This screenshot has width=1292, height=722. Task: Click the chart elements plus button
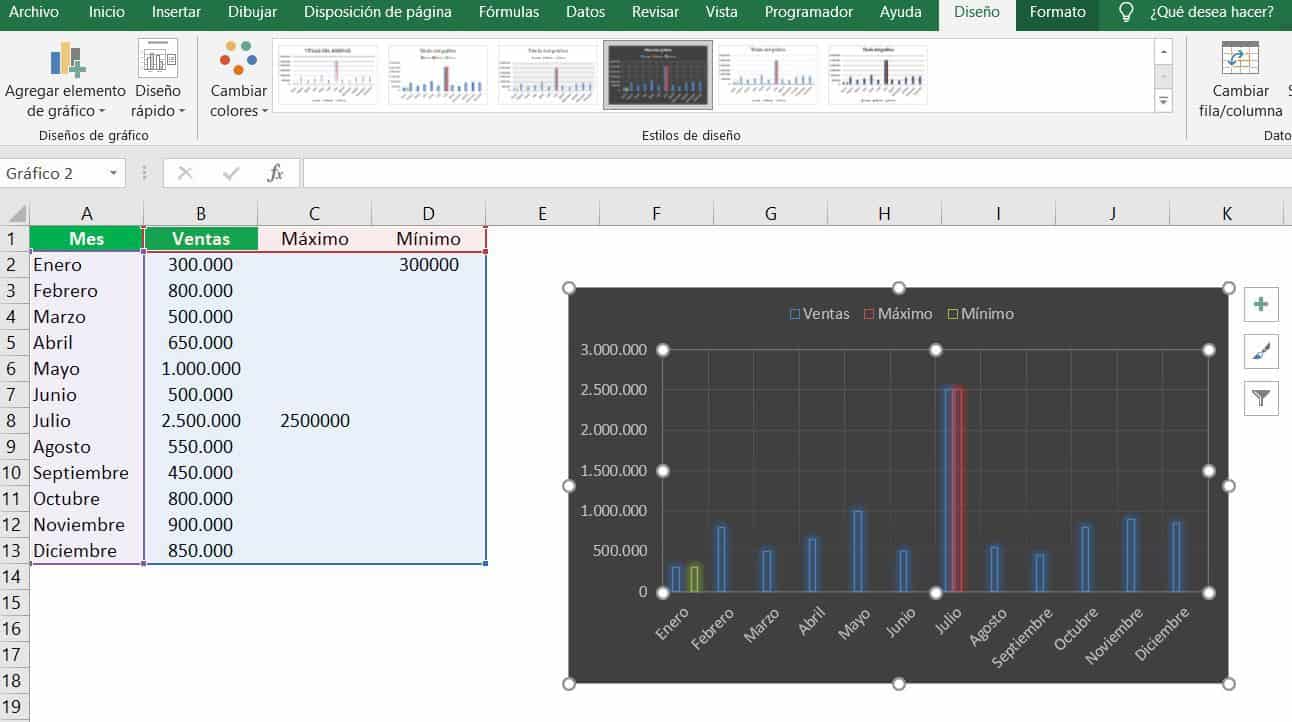pos(1261,304)
